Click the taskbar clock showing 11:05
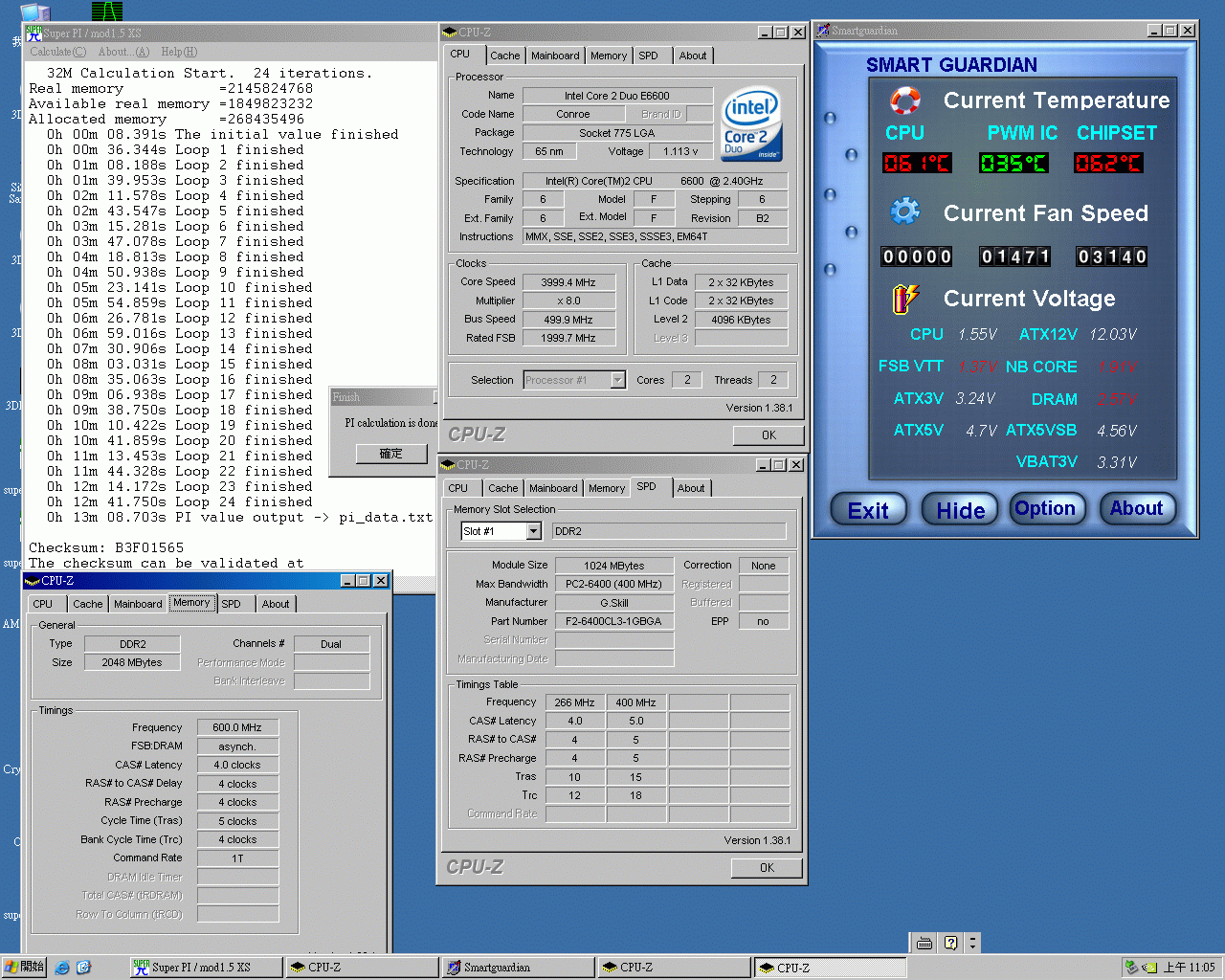Viewport: 1225px width, 980px height. 1189,968
